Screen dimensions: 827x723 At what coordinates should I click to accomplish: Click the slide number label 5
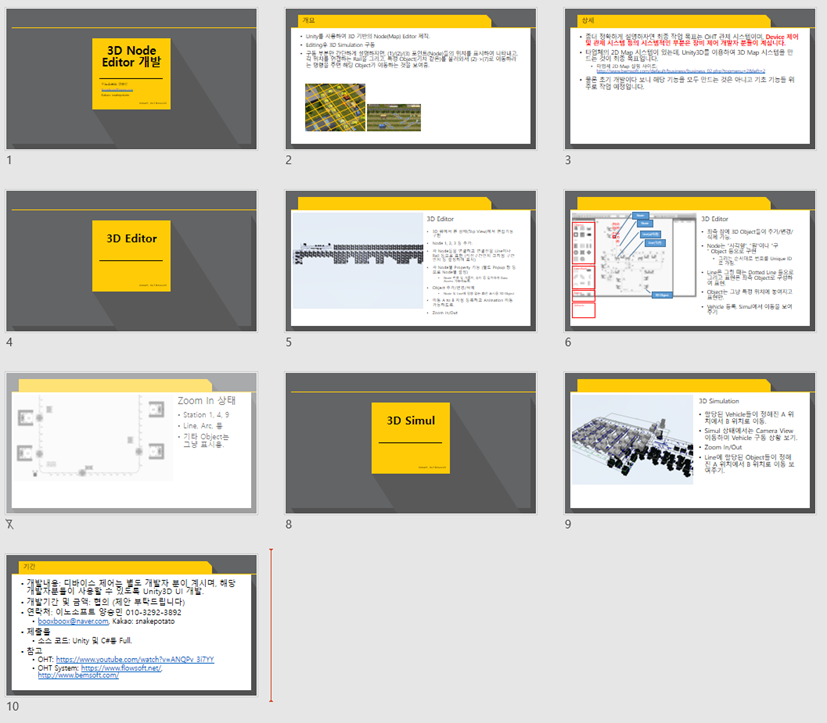(x=289, y=342)
